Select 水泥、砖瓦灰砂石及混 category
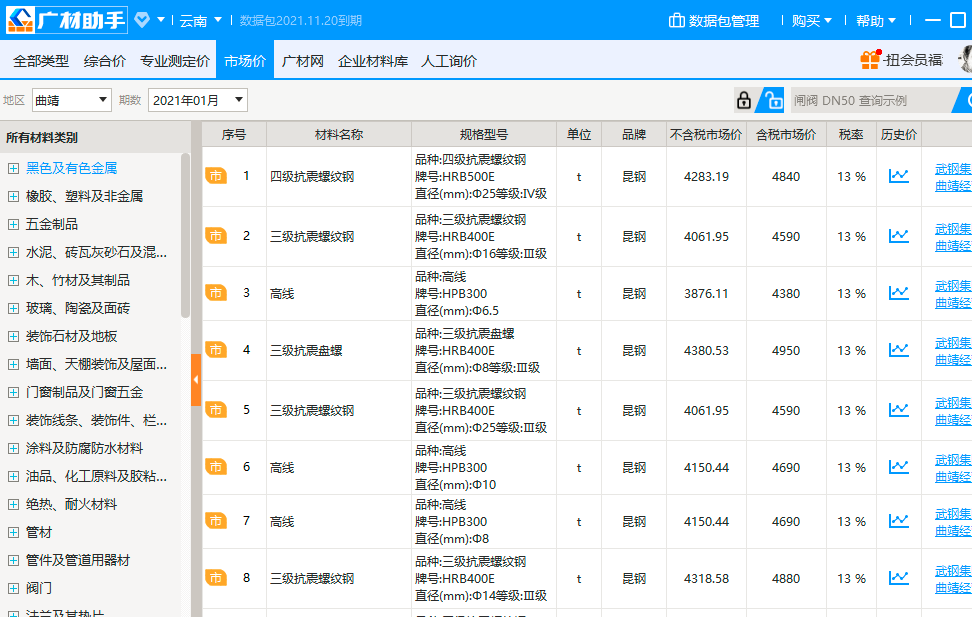Viewport: 972px width, 617px height. point(96,252)
